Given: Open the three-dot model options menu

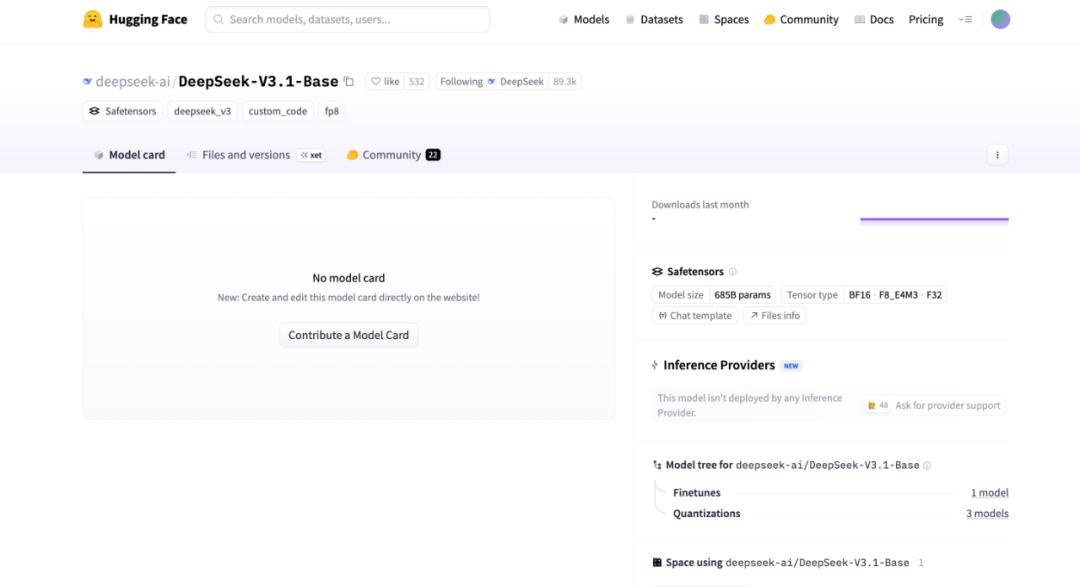Looking at the screenshot, I should click(996, 155).
